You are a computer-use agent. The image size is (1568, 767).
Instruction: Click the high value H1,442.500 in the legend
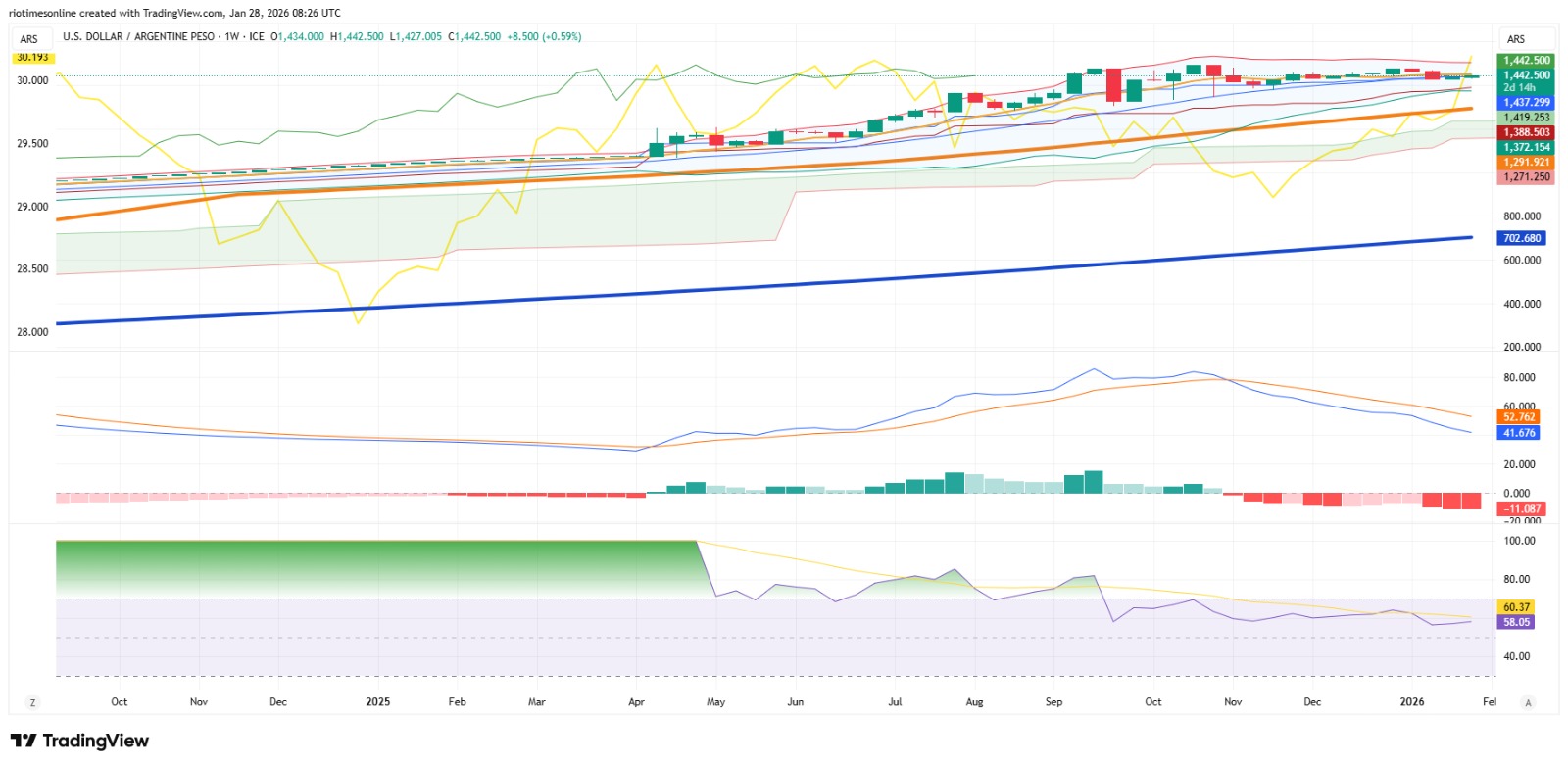357,36
